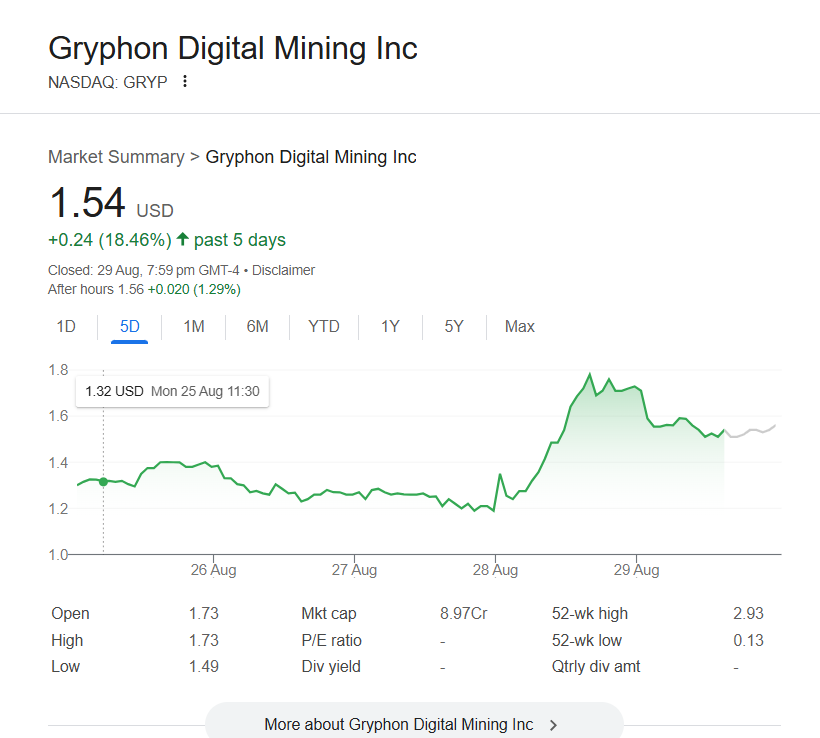
Task: Click the green up-arrow price change indicator
Action: [x=182, y=240]
